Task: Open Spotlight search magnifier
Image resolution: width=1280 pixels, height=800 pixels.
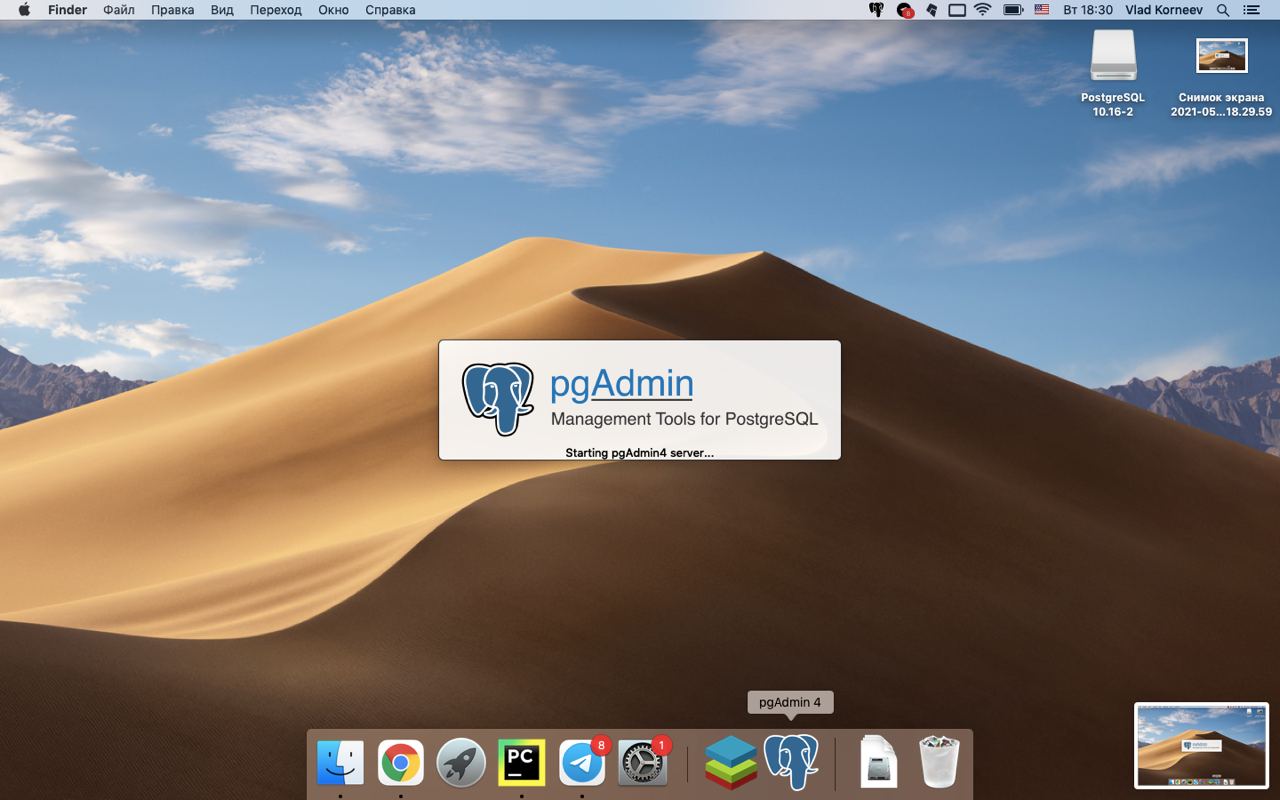Action: click(x=1223, y=10)
